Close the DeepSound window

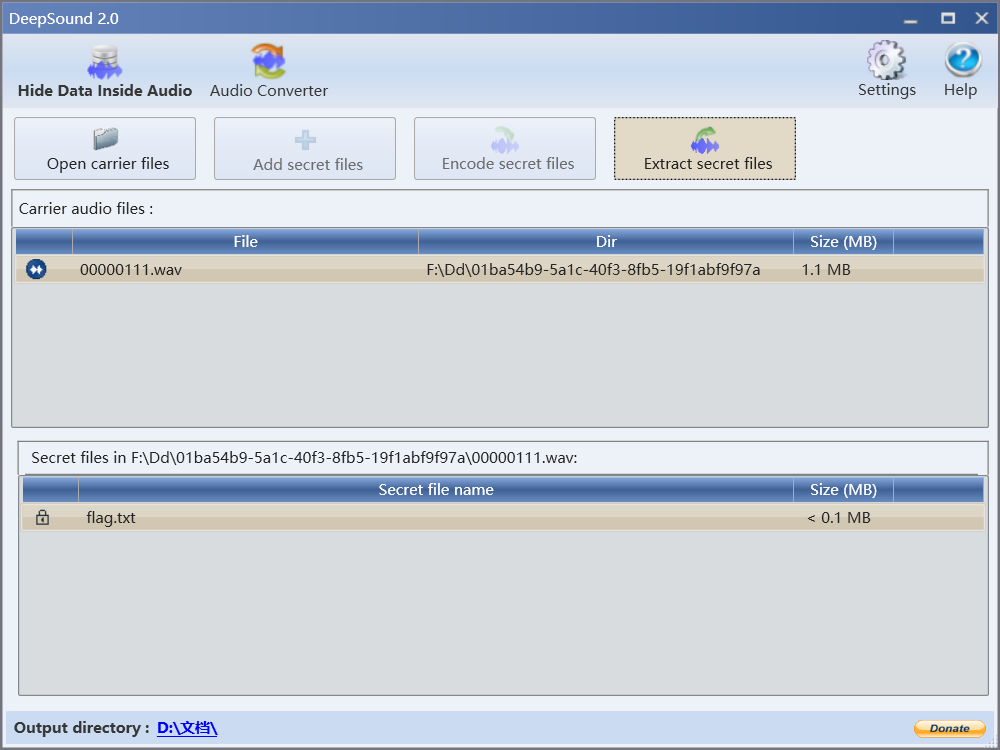[982, 18]
